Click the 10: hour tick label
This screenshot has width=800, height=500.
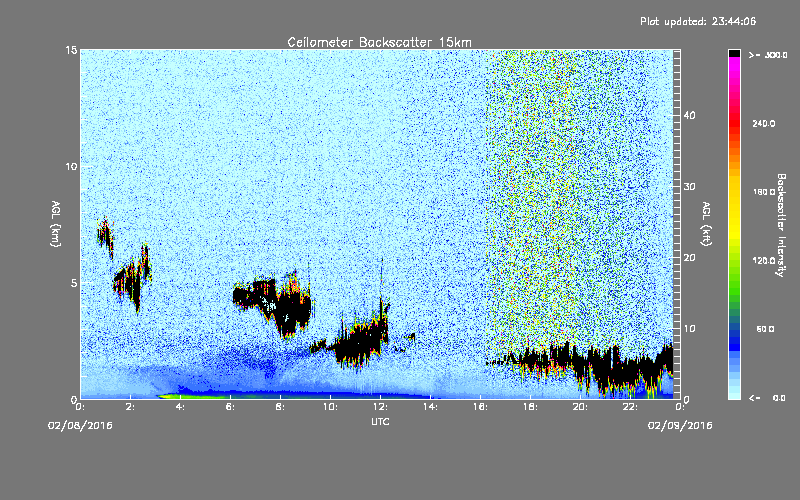point(330,407)
